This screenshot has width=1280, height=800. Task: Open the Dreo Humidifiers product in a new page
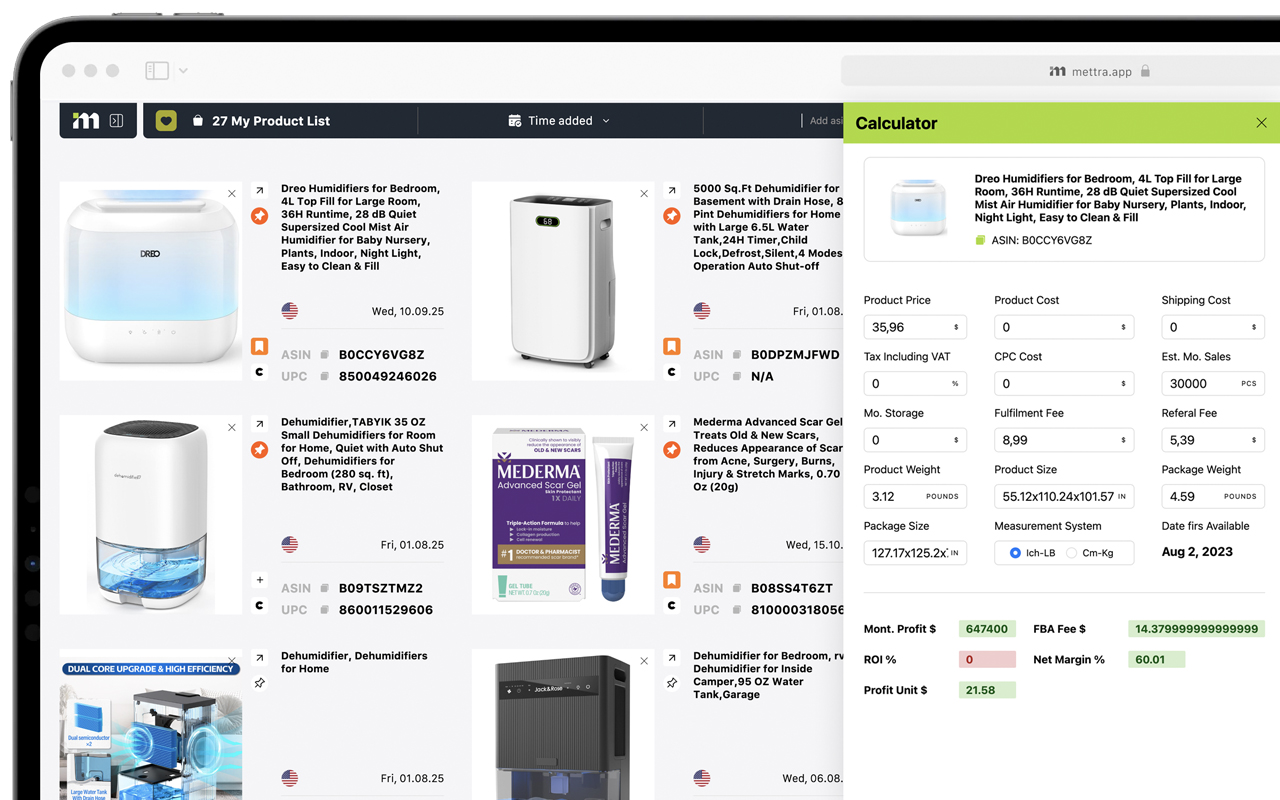[x=259, y=191]
